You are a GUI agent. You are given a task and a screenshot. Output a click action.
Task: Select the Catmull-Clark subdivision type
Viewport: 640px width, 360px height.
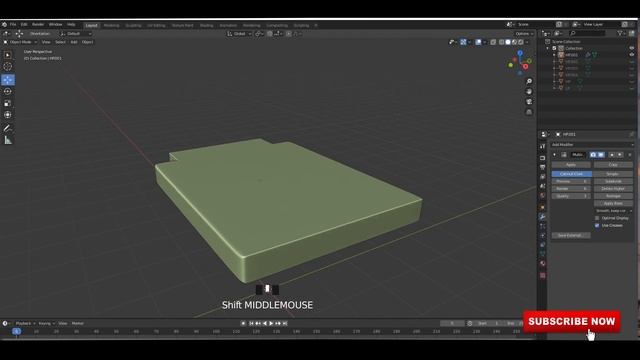pyautogui.click(x=571, y=174)
